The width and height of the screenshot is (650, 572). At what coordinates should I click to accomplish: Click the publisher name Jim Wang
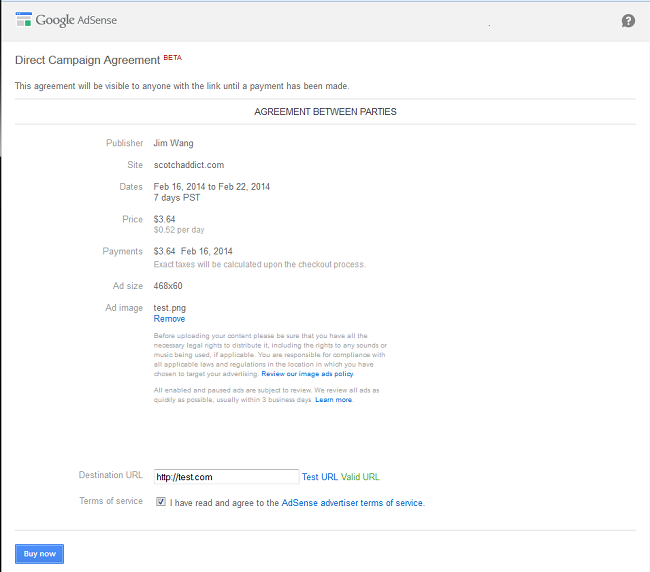(x=173, y=143)
